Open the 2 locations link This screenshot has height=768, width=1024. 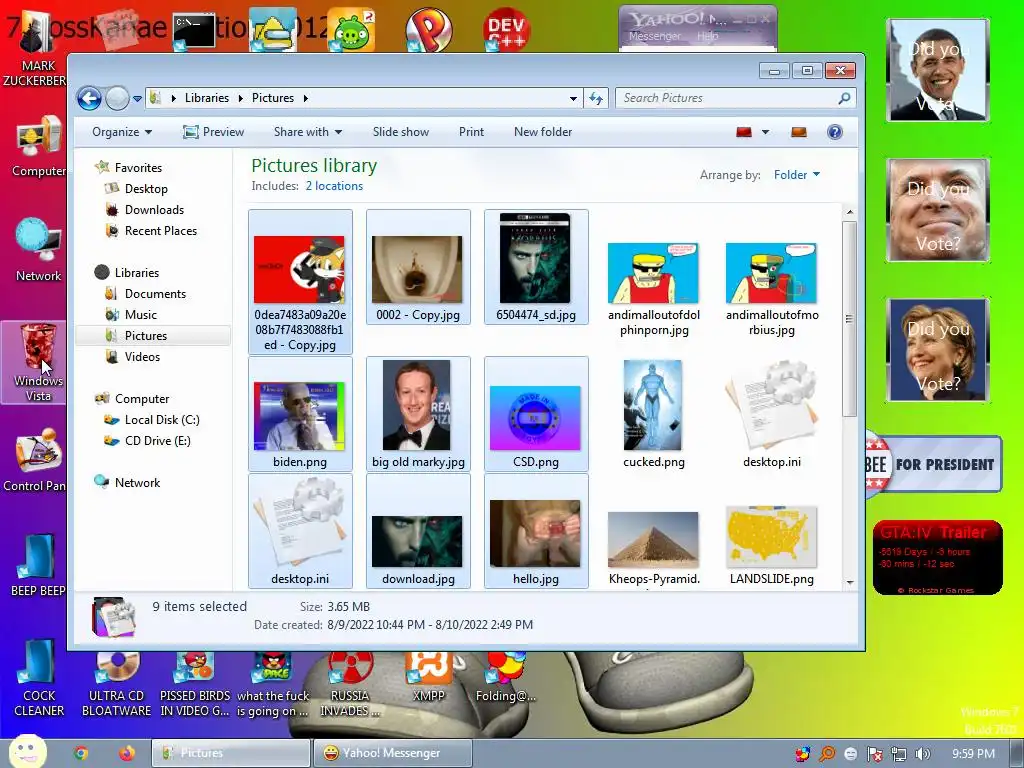click(x=334, y=186)
